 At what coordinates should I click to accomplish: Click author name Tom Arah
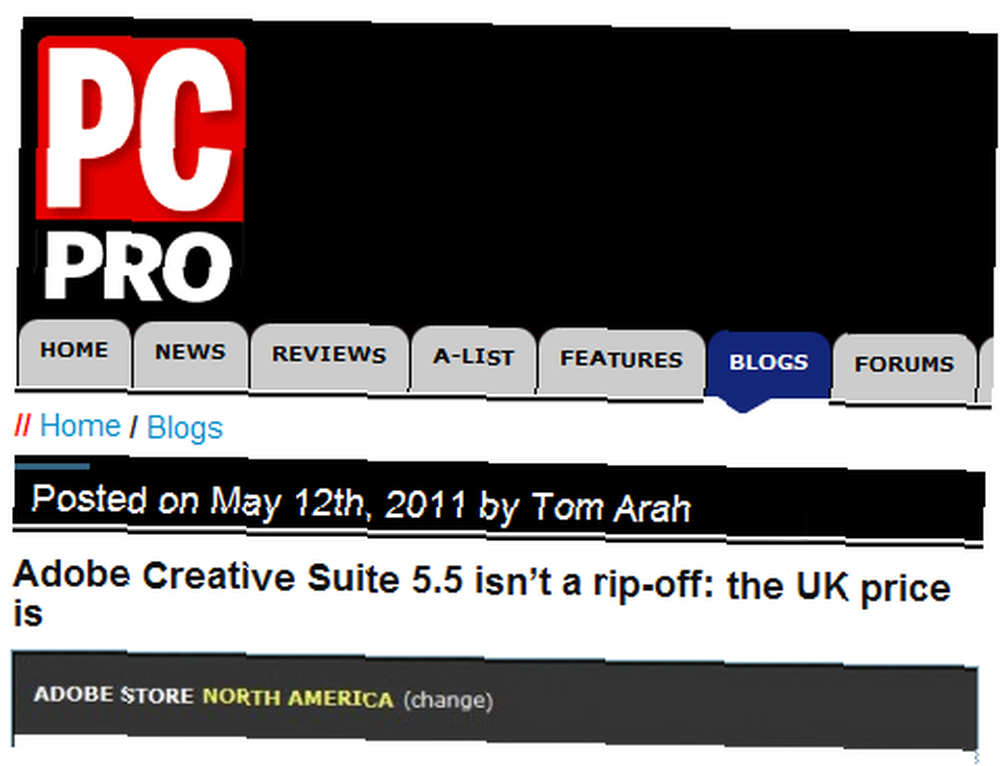(611, 508)
